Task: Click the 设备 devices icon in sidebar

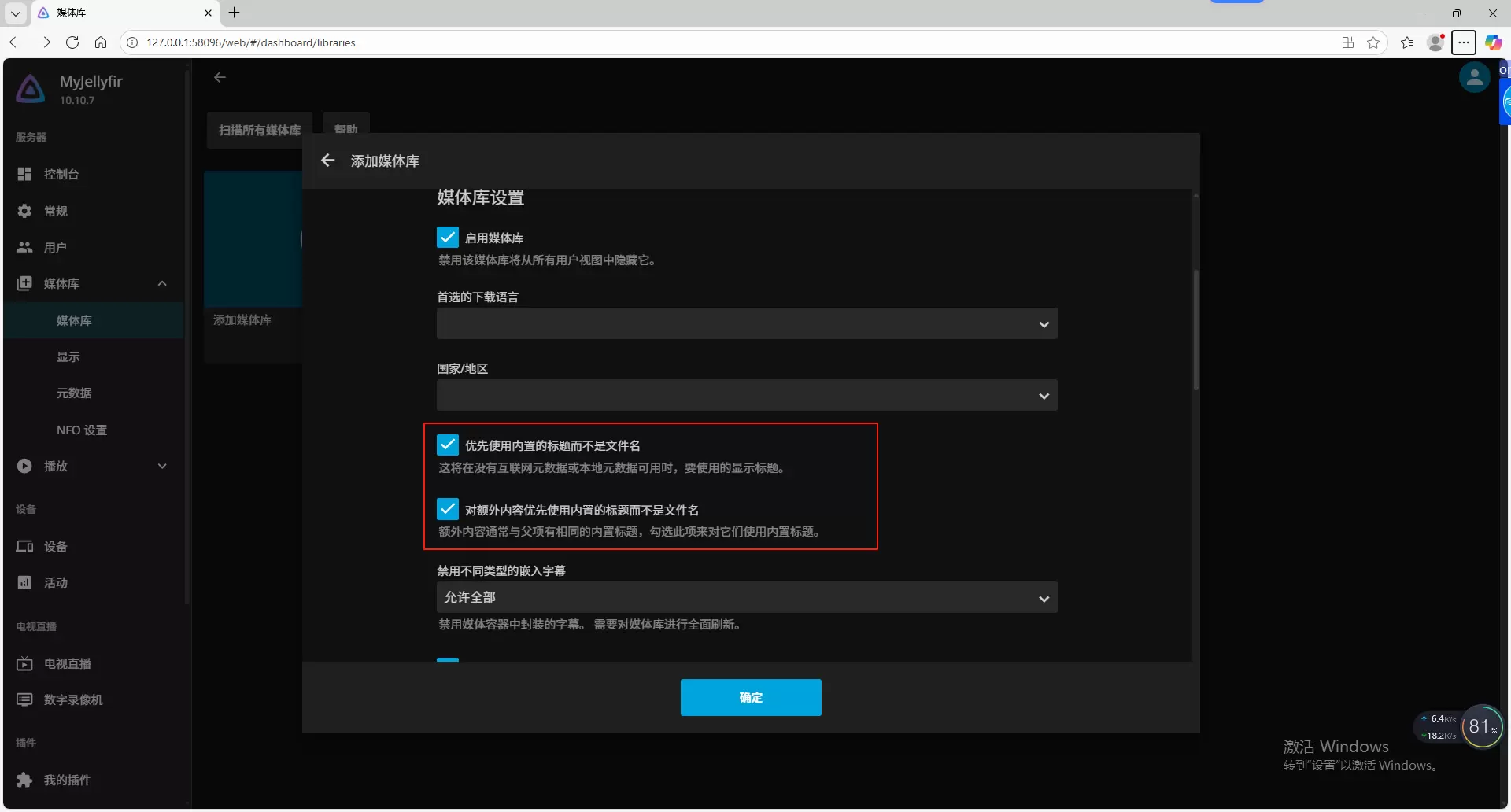Action: click(x=25, y=546)
